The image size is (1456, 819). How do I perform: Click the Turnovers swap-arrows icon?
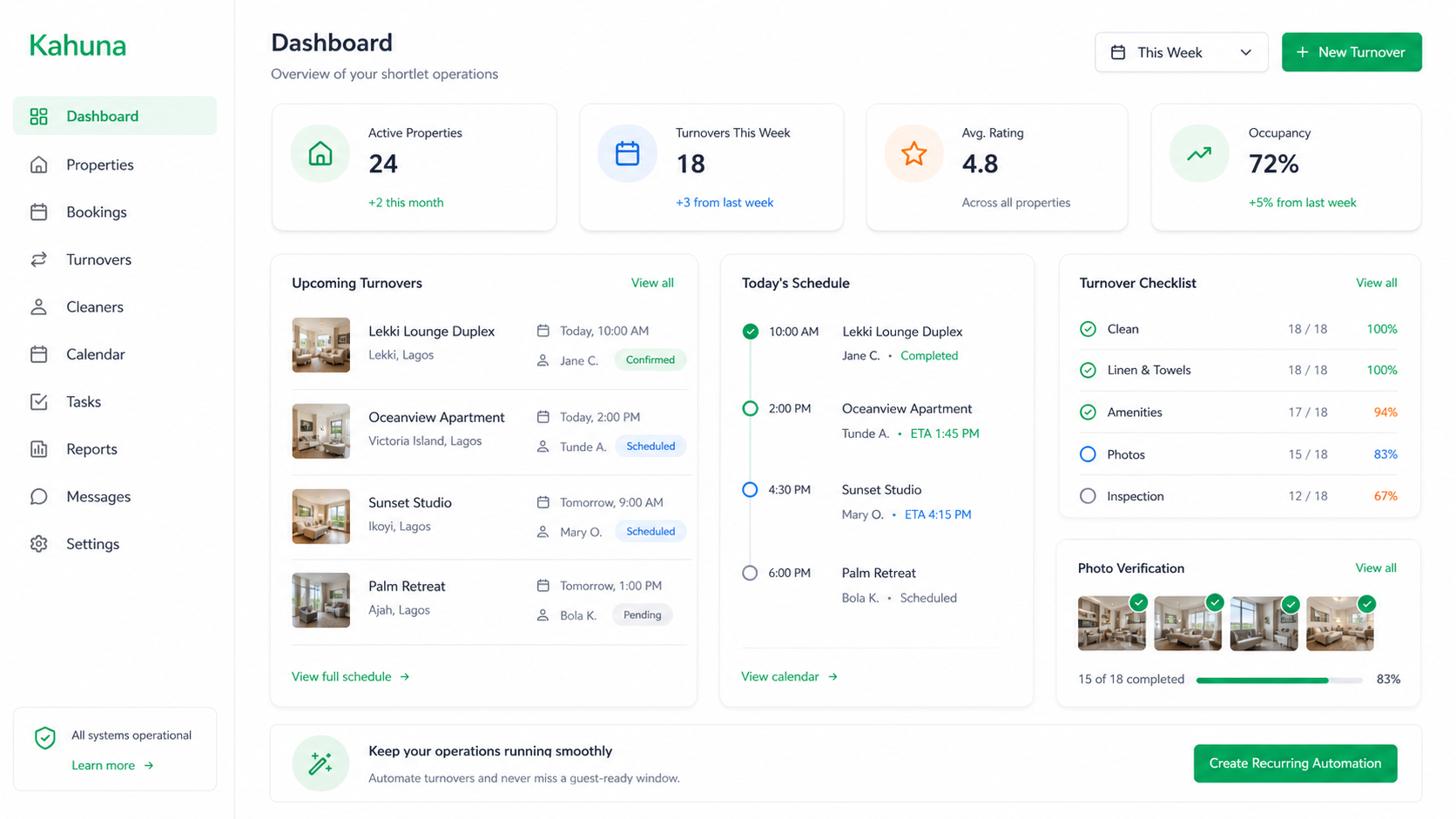[x=38, y=259]
